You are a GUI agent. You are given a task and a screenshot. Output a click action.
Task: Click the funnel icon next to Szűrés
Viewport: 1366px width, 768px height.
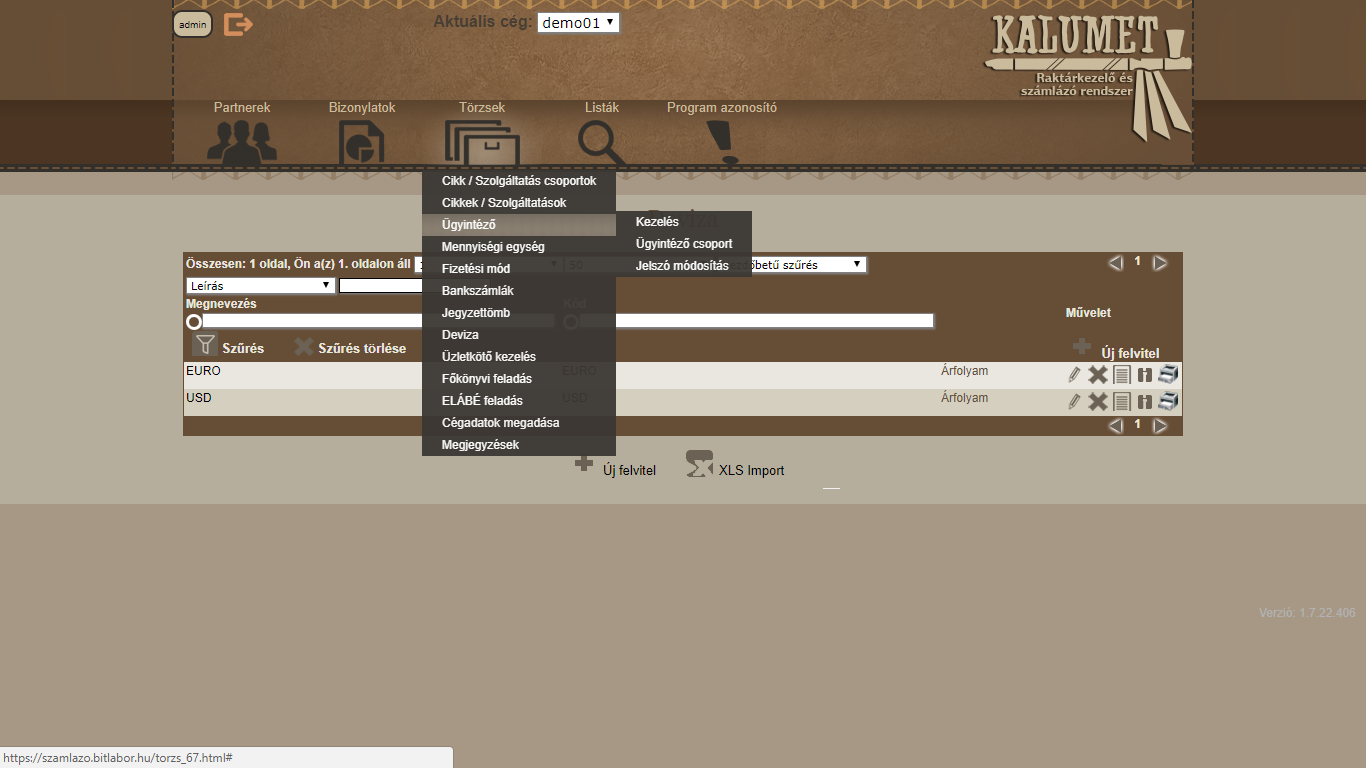pyautogui.click(x=205, y=346)
